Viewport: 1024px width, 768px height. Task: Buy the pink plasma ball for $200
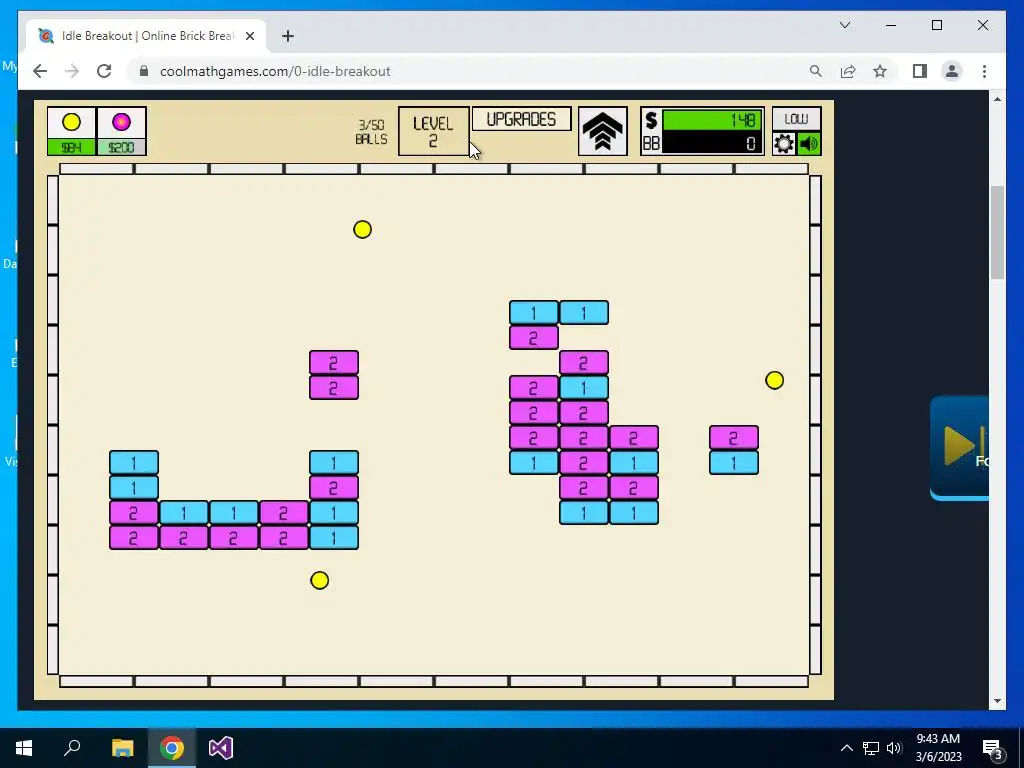121,131
